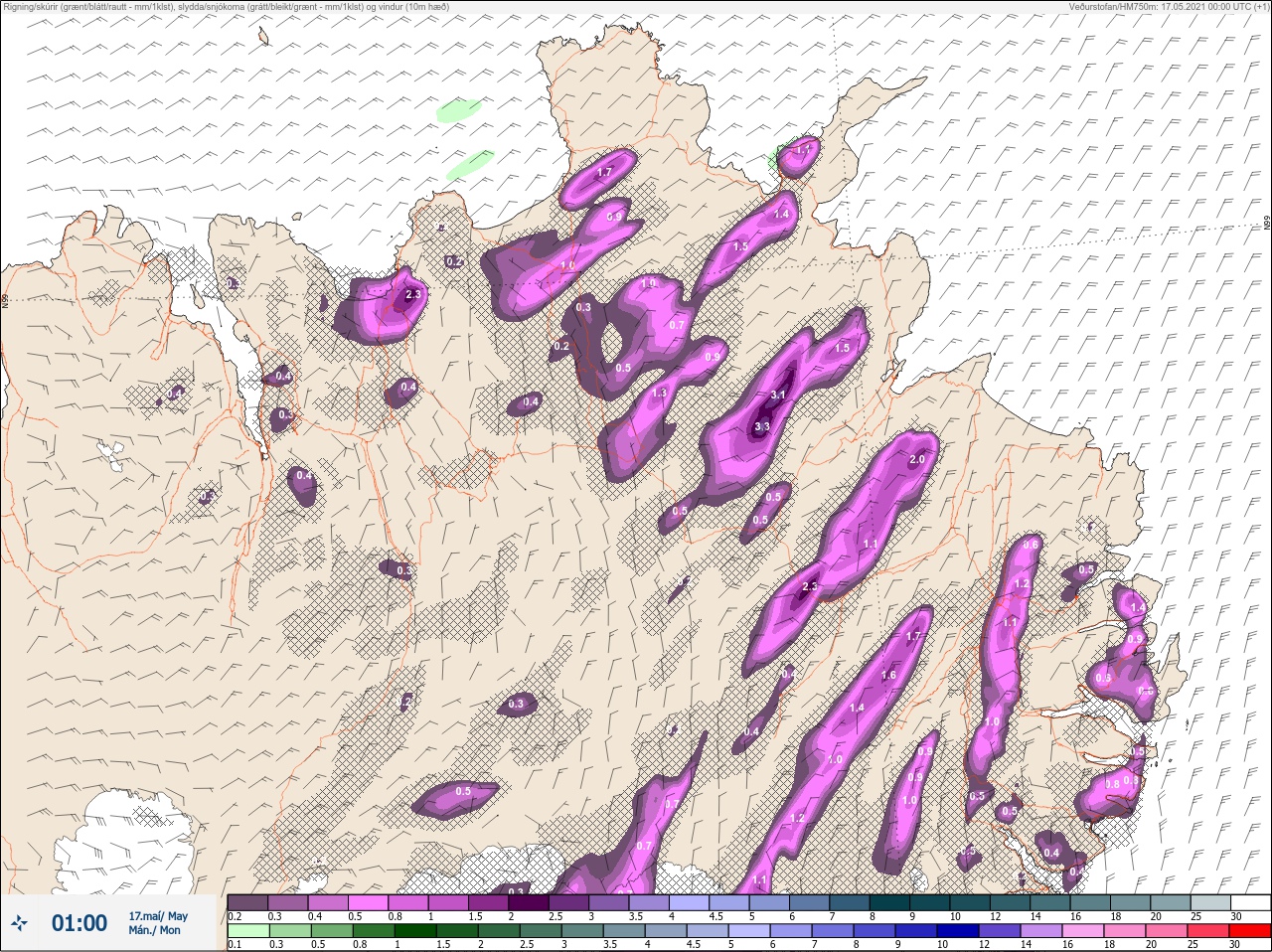Screen dimensions: 1272x952
Task: Pick the bright magenta swatch between 0.5 and 0.8
Action: tap(369, 903)
